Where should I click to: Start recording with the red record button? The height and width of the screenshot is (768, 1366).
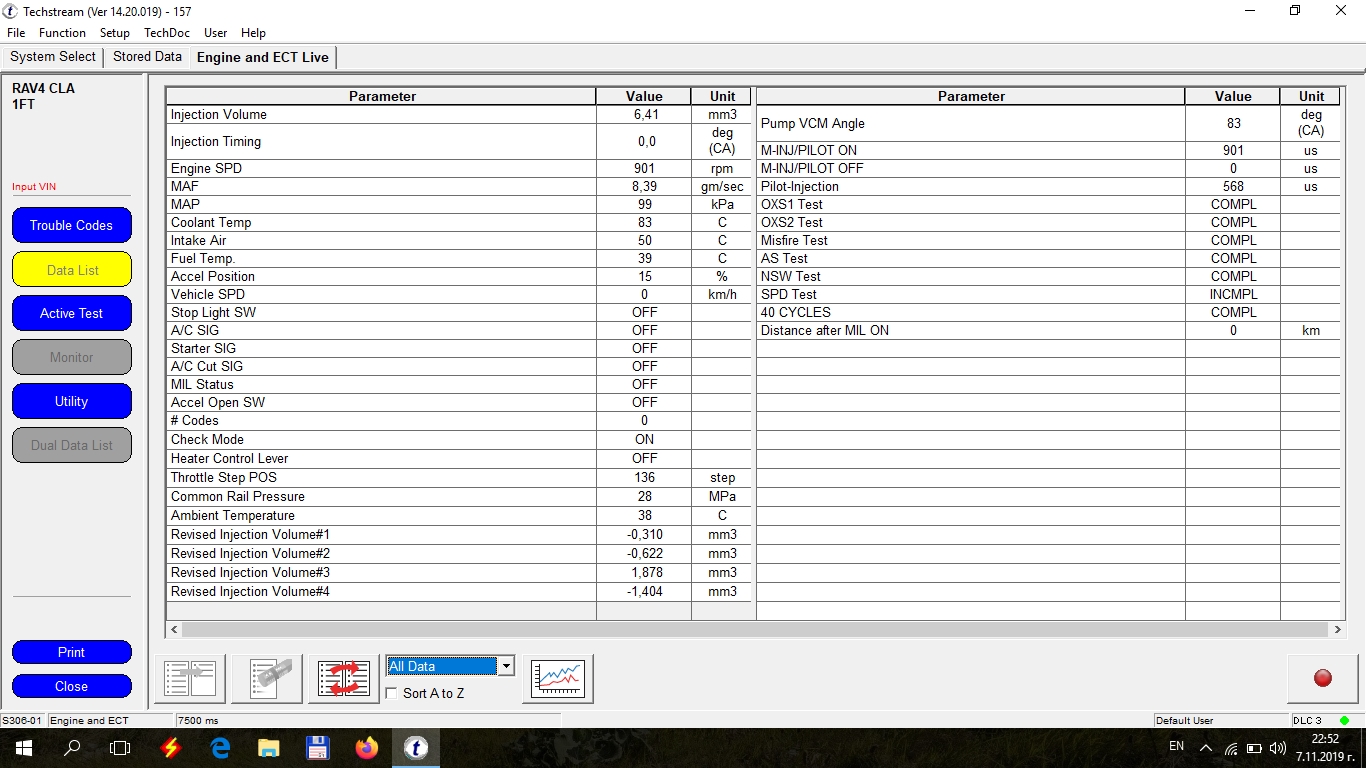pos(1322,679)
